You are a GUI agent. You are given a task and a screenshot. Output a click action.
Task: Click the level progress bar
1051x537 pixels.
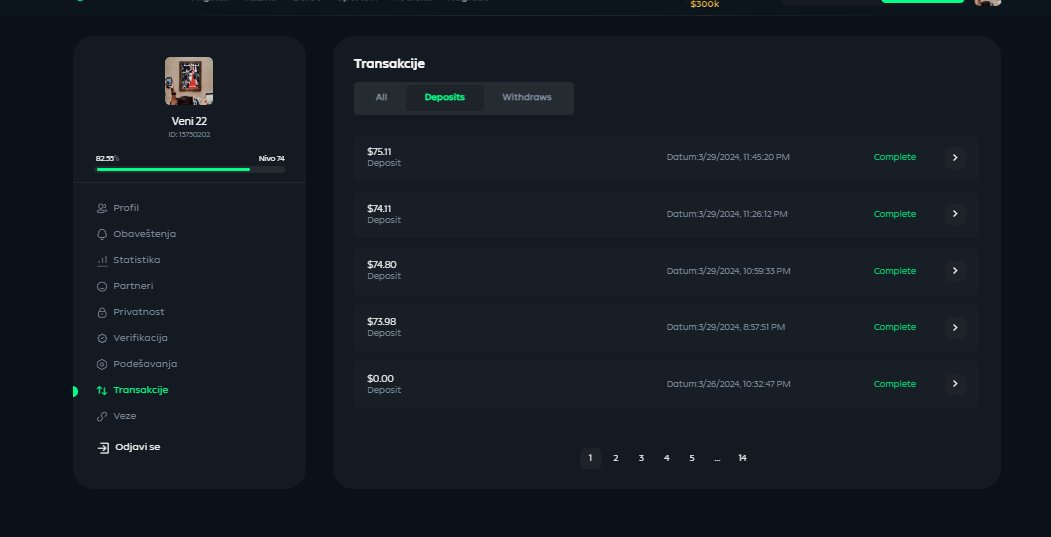tap(190, 170)
